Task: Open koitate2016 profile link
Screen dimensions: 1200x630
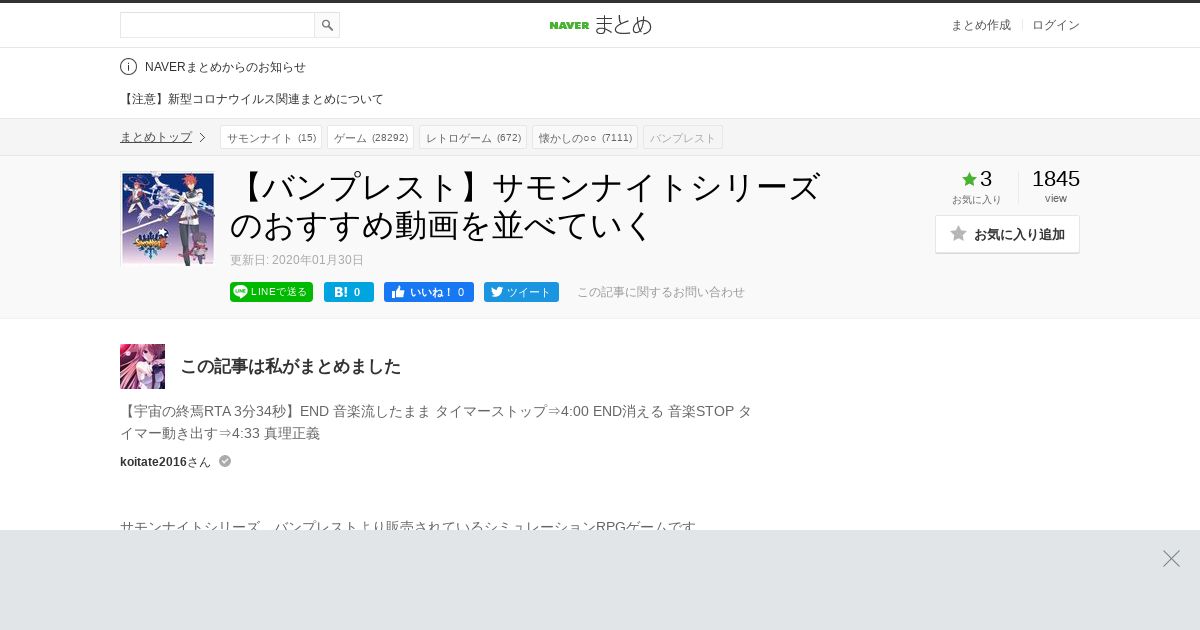Action: coord(153,462)
